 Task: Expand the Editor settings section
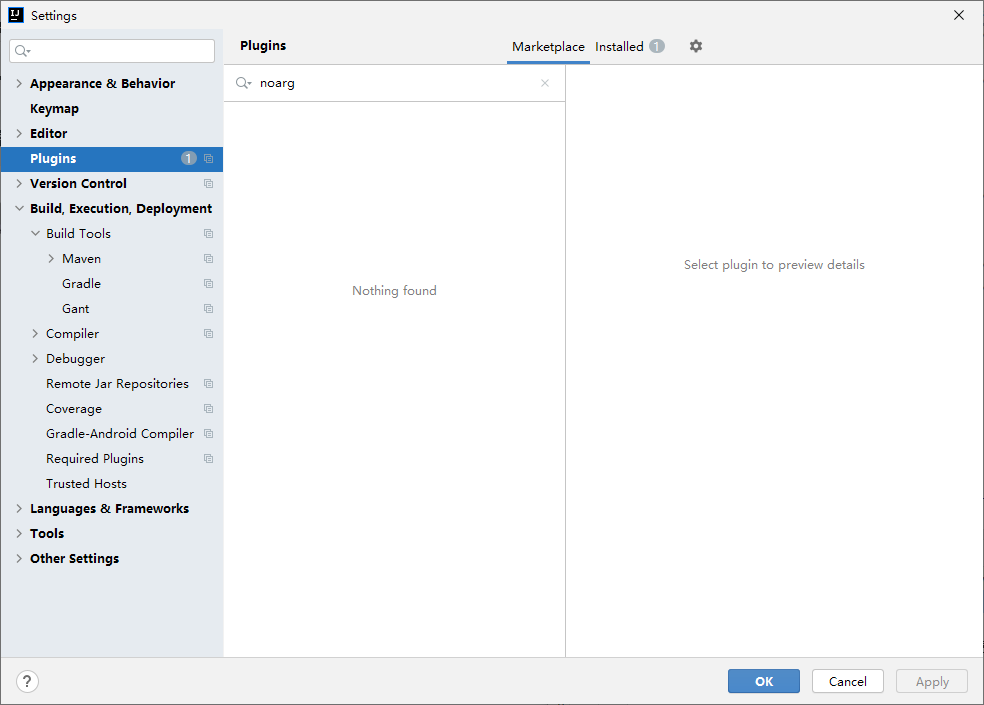point(19,133)
